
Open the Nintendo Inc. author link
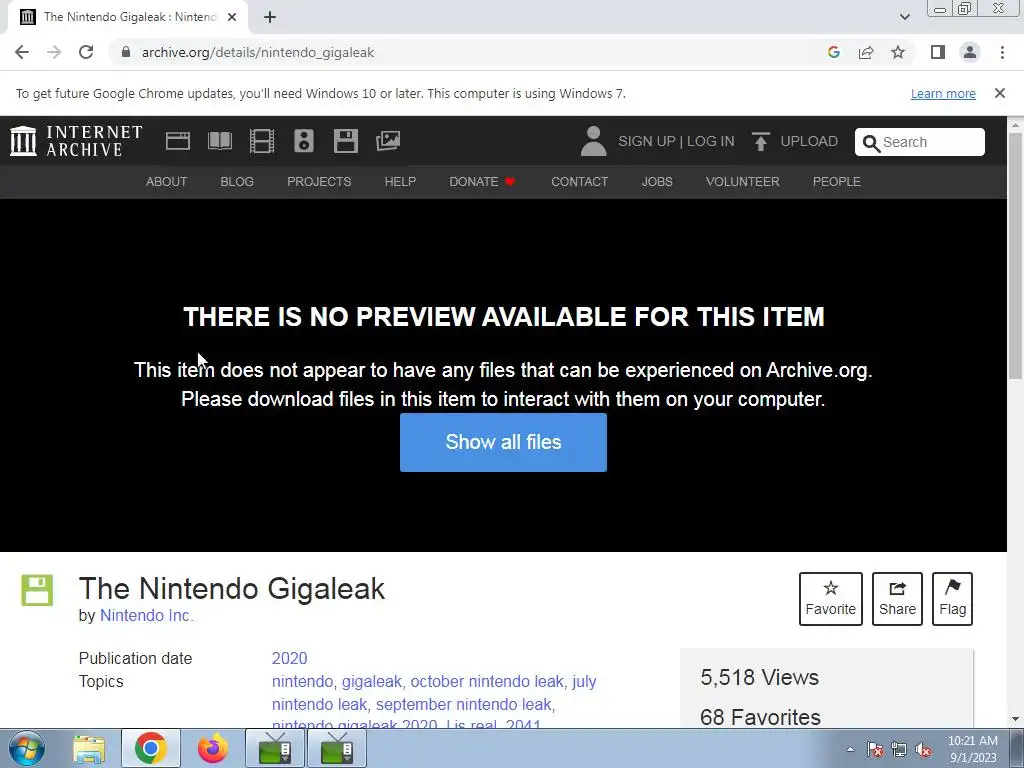[x=146, y=615]
